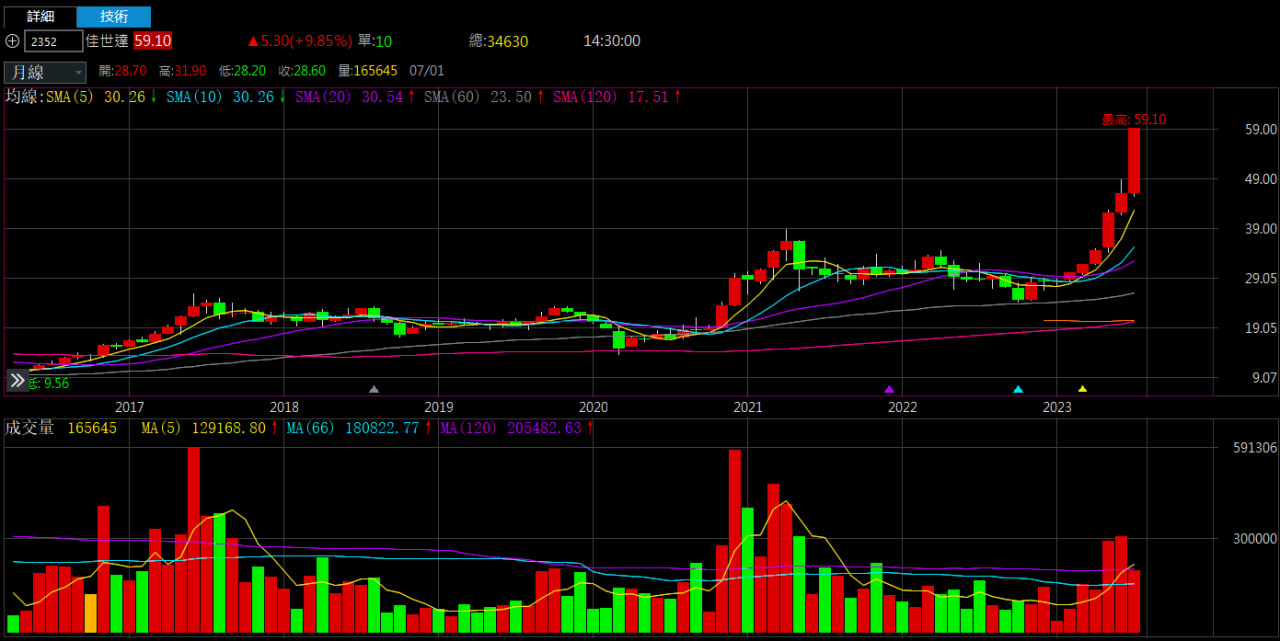The width and height of the screenshot is (1280, 641).
Task: Open the 月線 period dropdown
Action: 46,72
